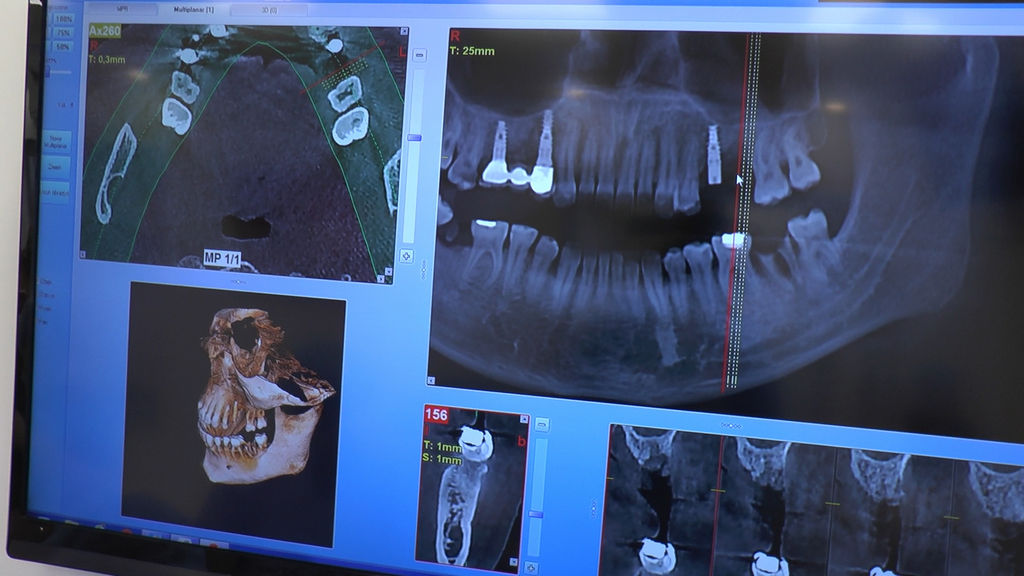
Task: Click the 75% zoom button
Action: coord(62,33)
